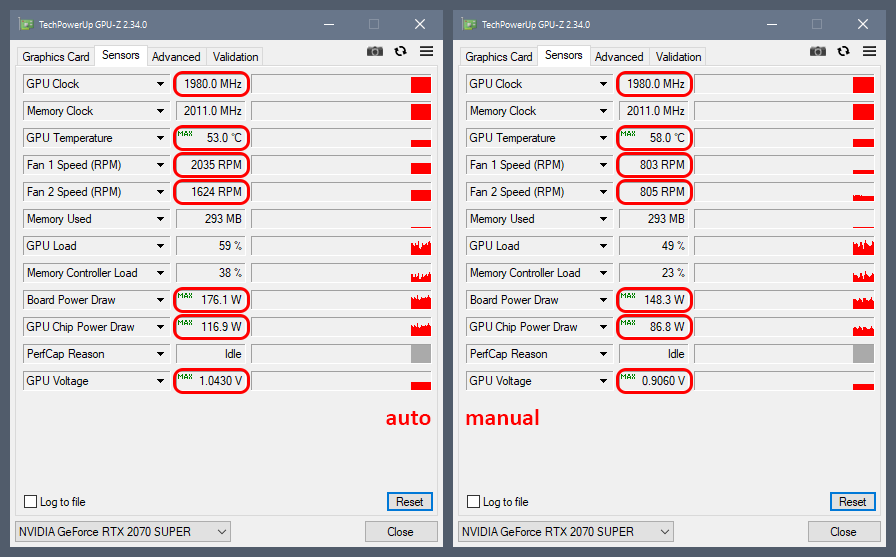Open Advanced tab in manual window

pos(619,57)
